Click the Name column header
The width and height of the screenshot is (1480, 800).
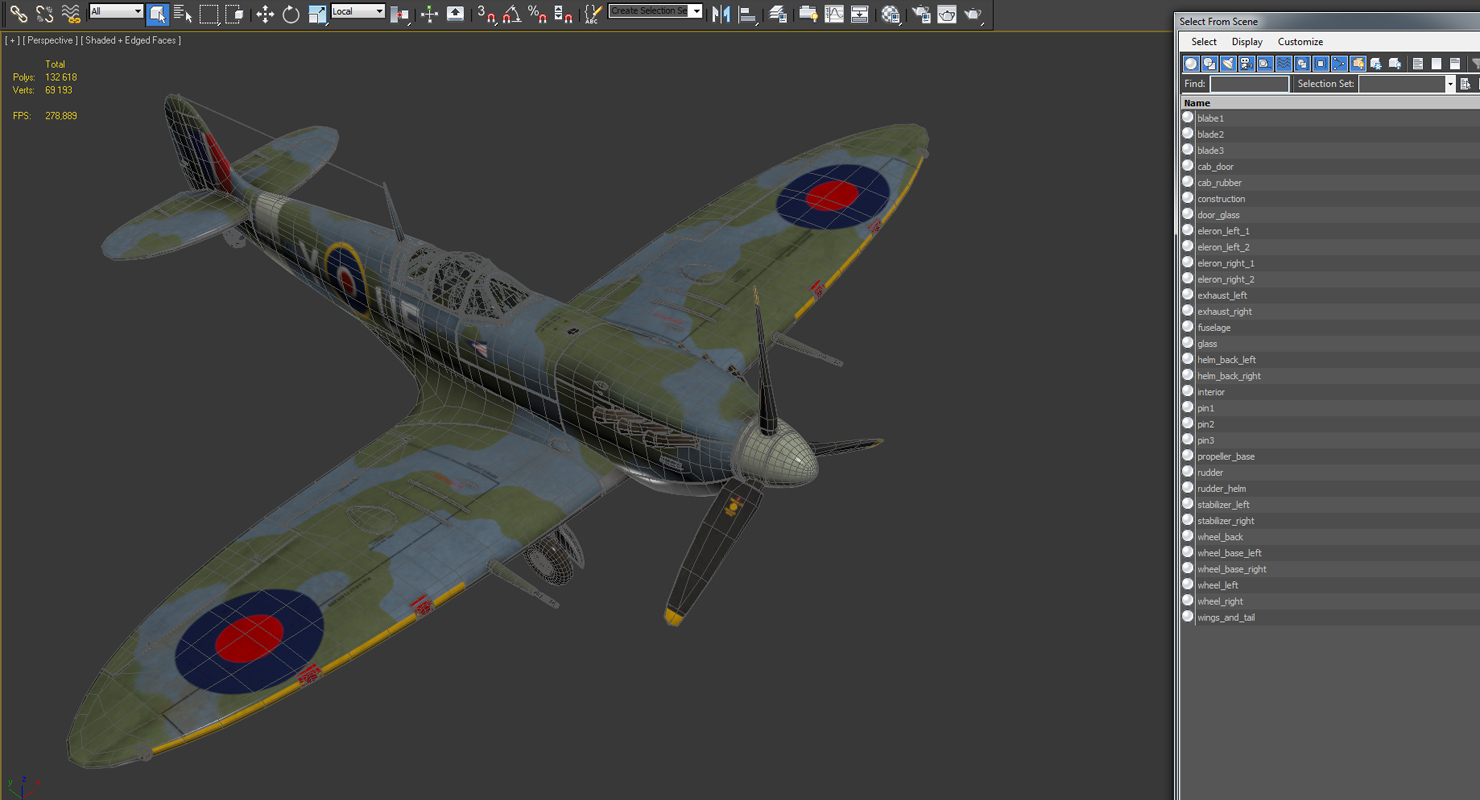coord(1330,103)
